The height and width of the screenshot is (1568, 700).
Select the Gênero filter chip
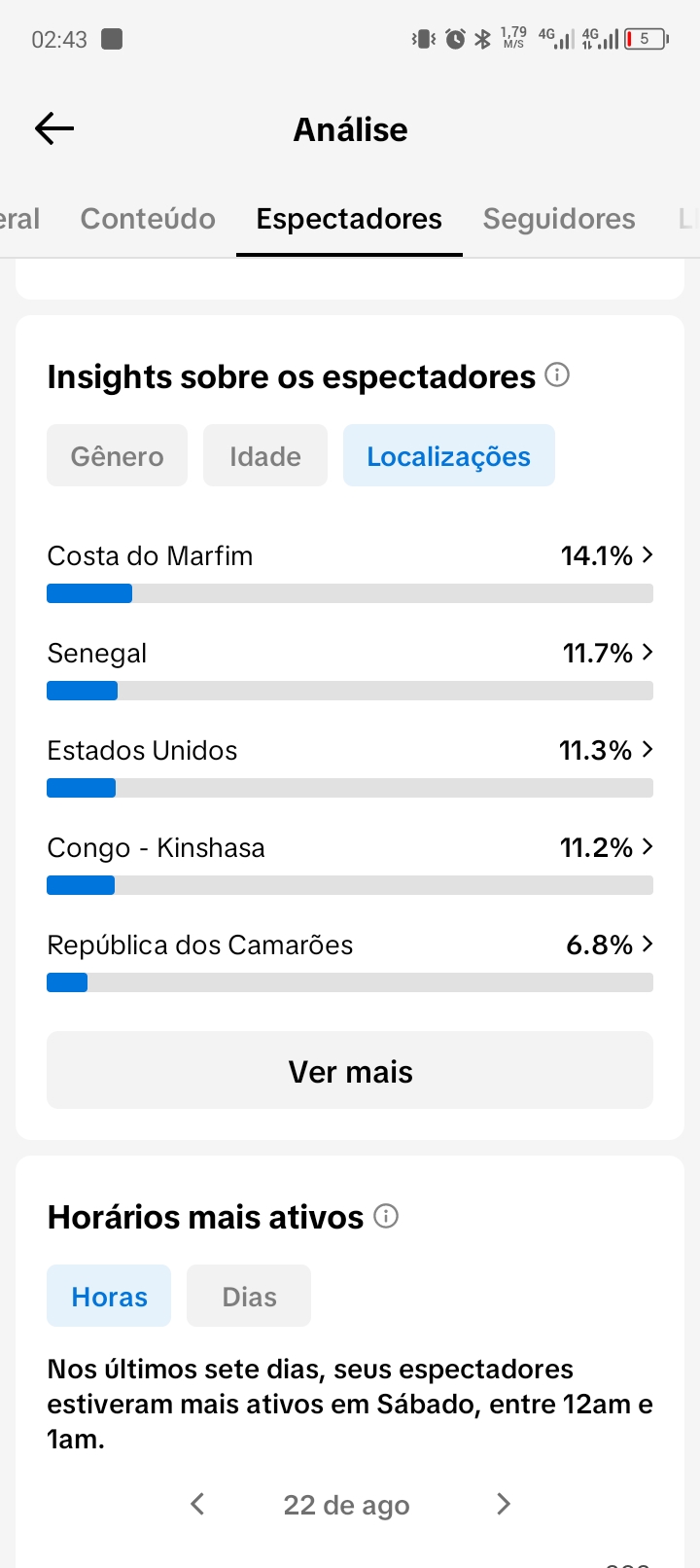117,455
